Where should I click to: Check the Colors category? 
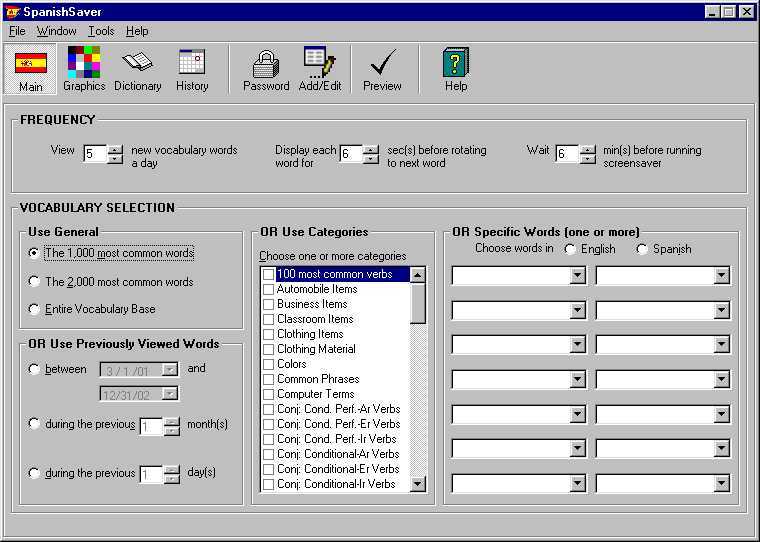(x=268, y=365)
